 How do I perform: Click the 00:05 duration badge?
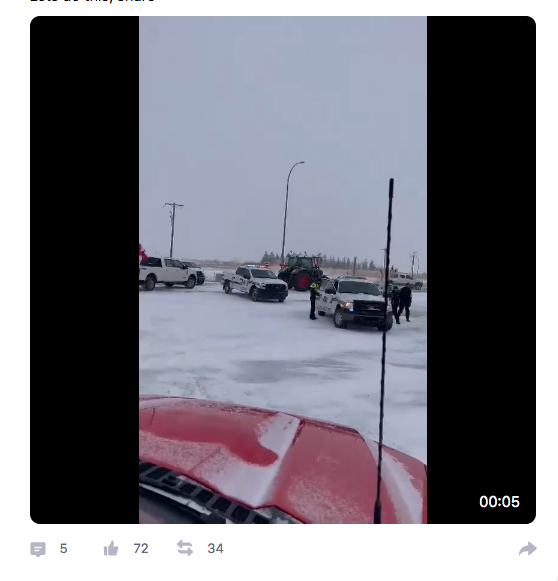(499, 502)
